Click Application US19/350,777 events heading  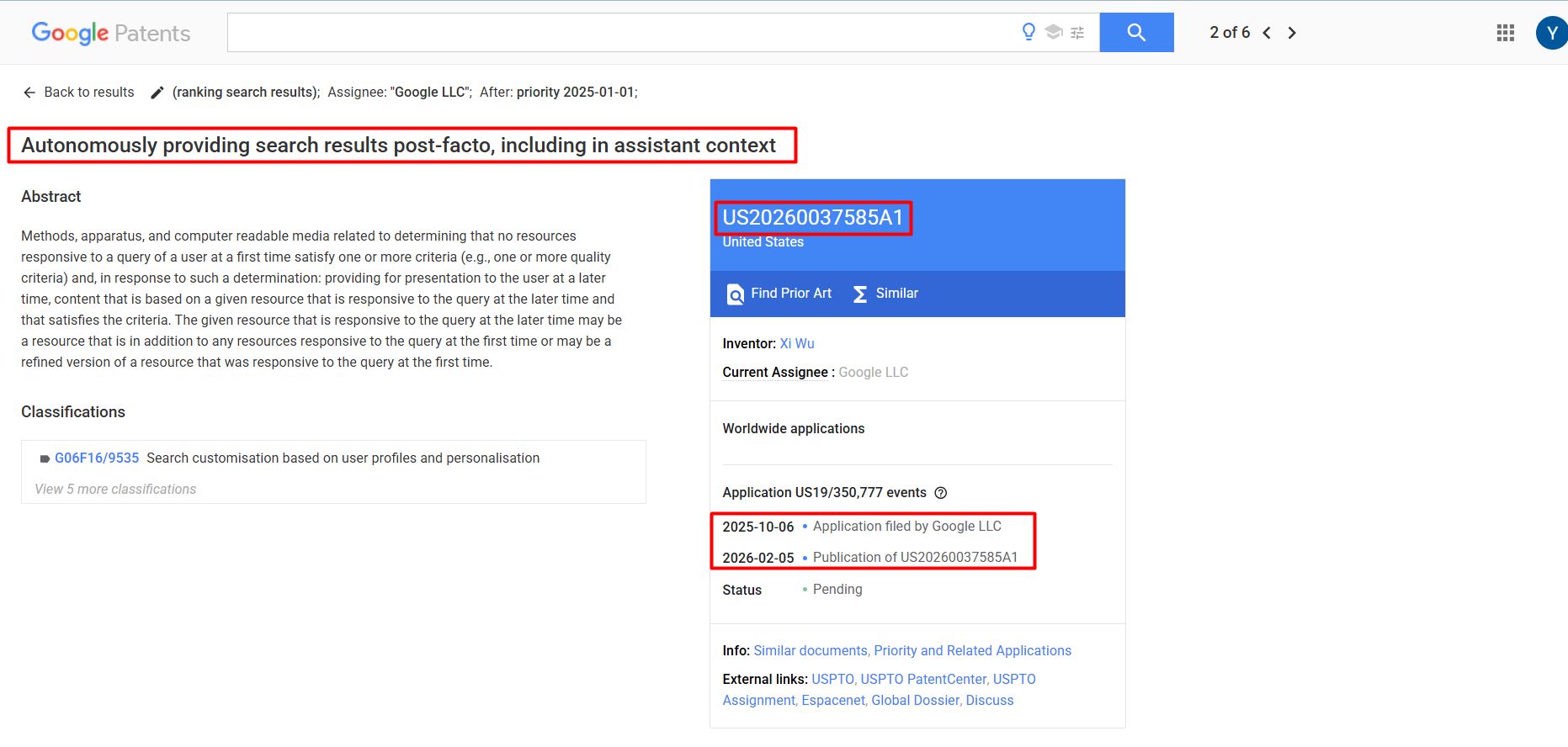[824, 493]
